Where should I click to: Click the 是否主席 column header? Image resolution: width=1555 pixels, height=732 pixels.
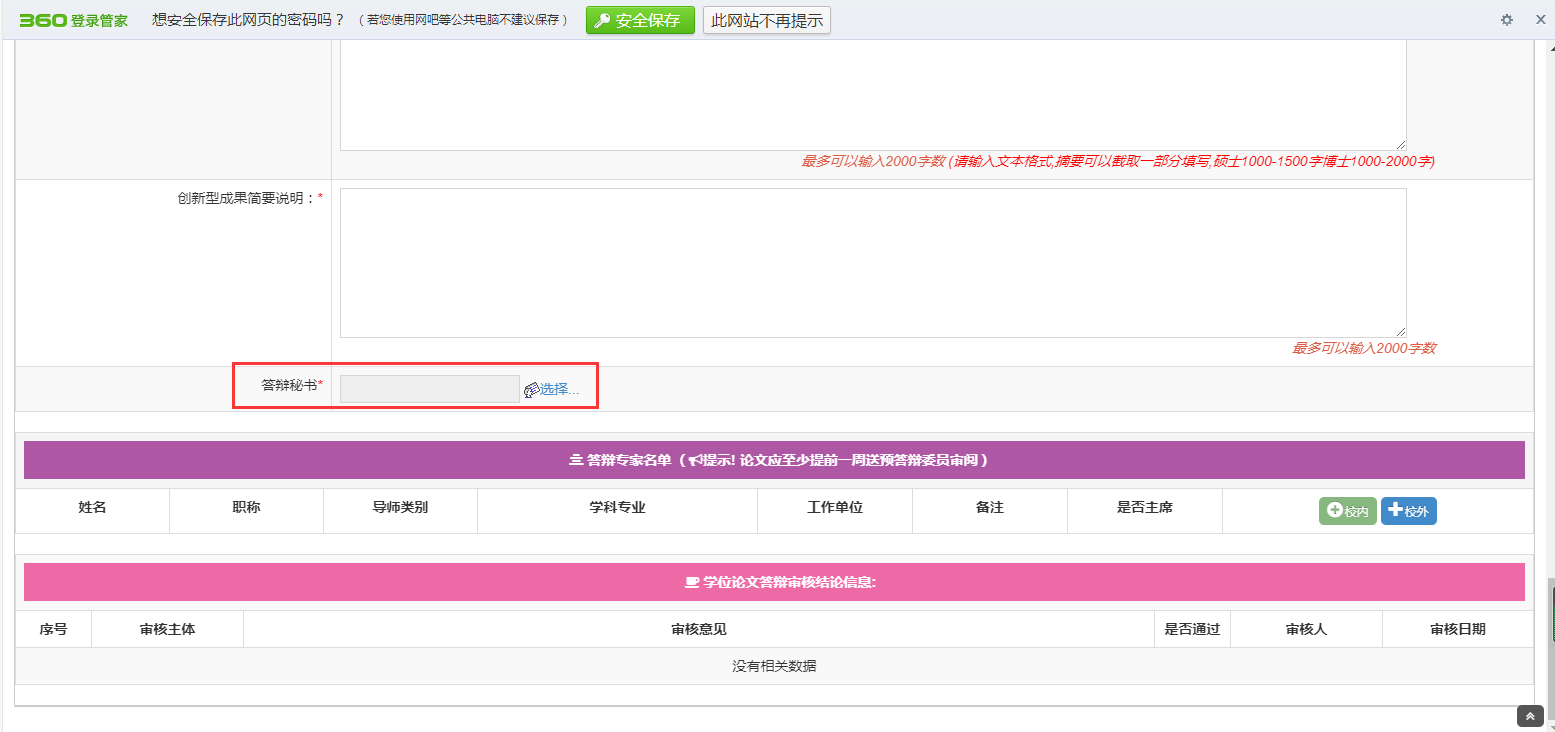pos(1144,508)
